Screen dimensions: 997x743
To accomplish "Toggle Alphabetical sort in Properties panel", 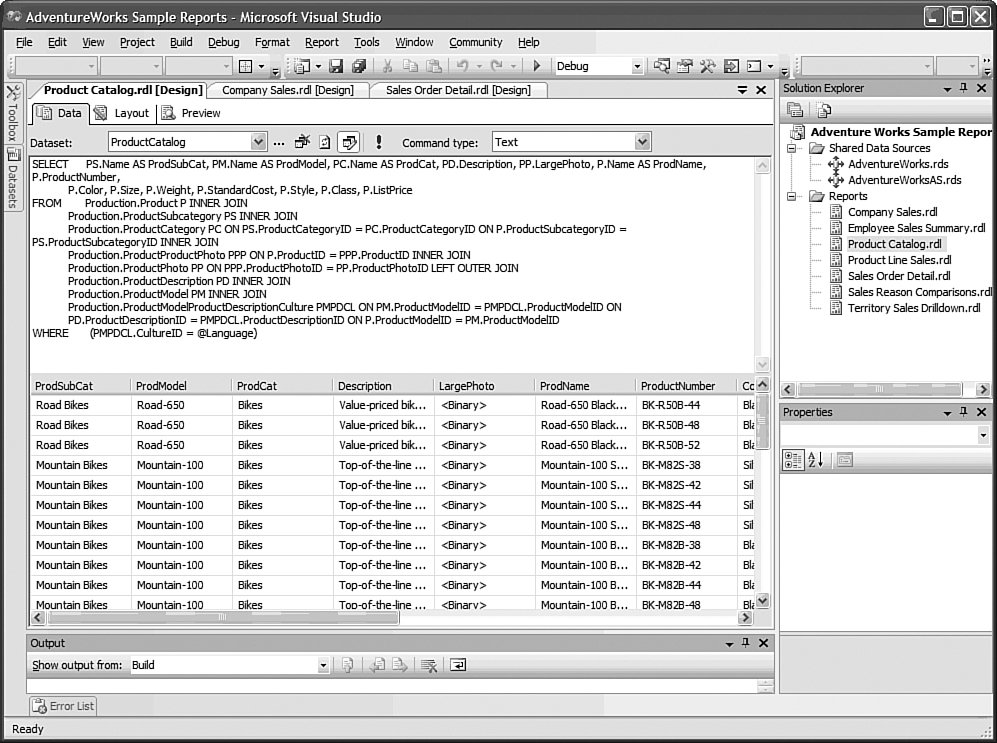I will pos(816,460).
